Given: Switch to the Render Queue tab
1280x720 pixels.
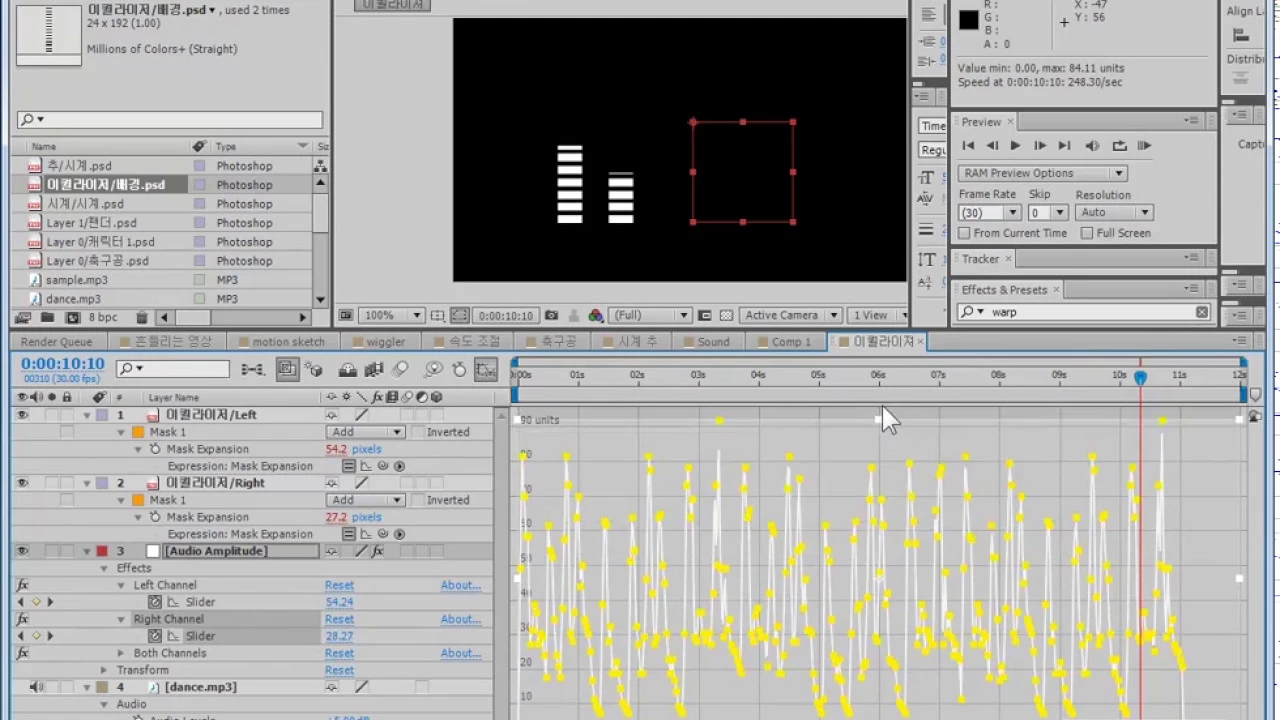Looking at the screenshot, I should pos(56,342).
